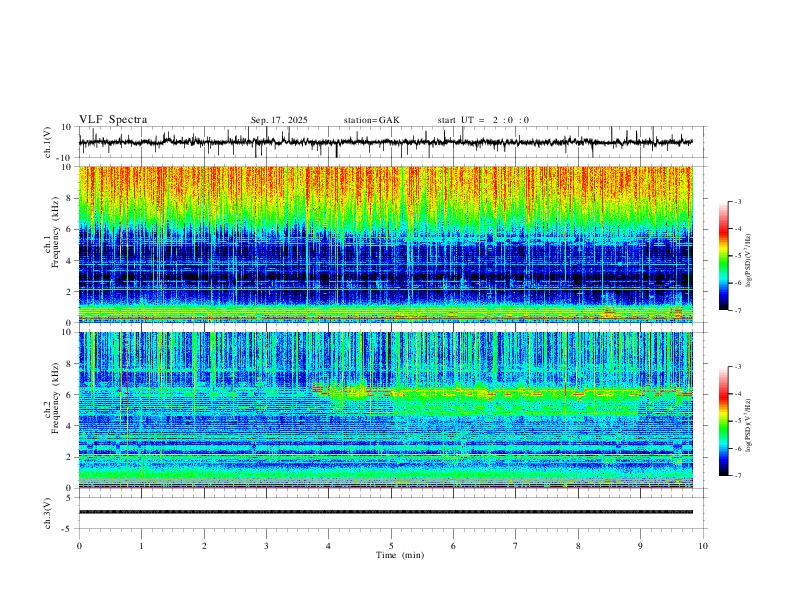Click the "station=GAK" label
Screen dimensions: 792x612
(x=371, y=120)
